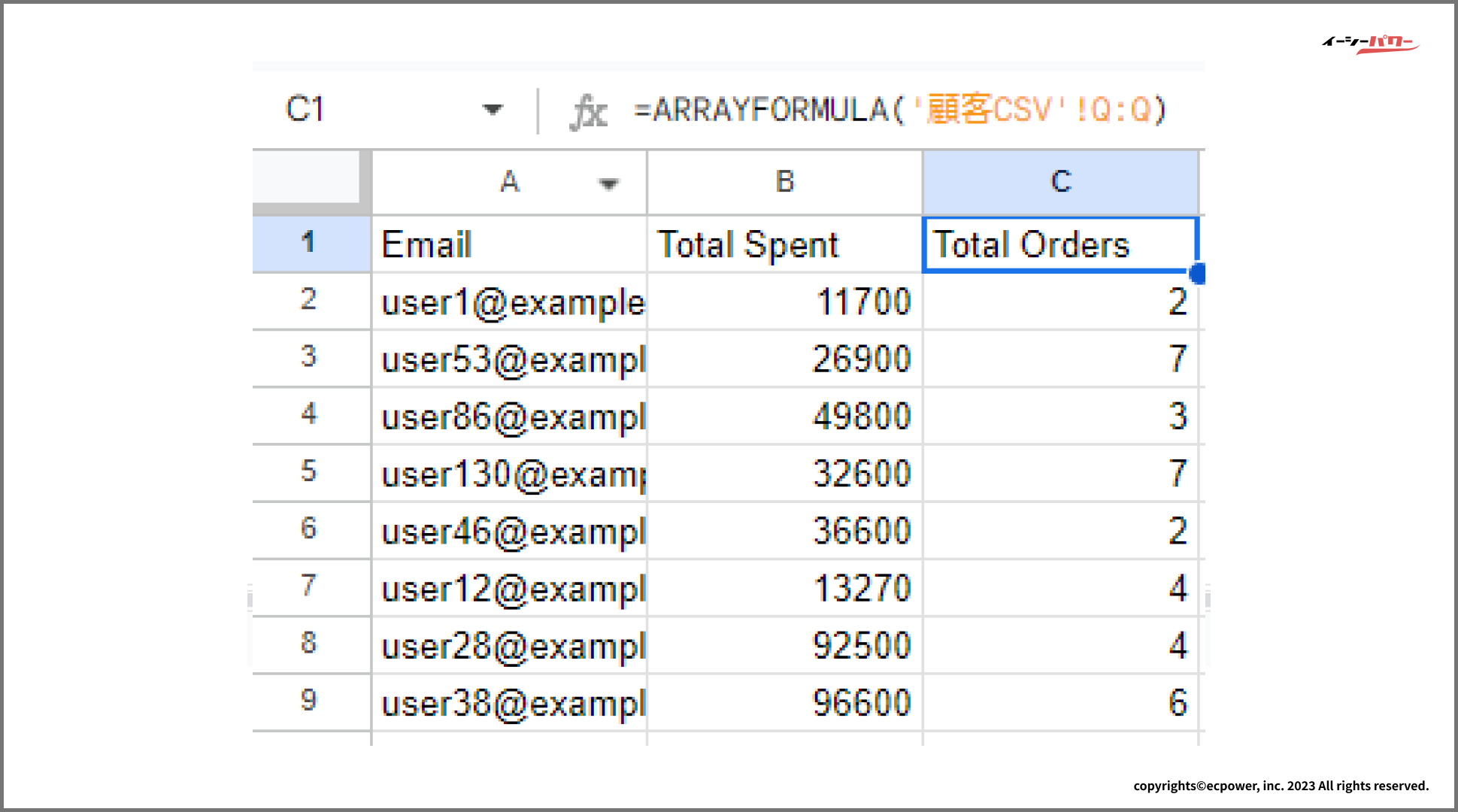Click the fx function icon

(589, 111)
